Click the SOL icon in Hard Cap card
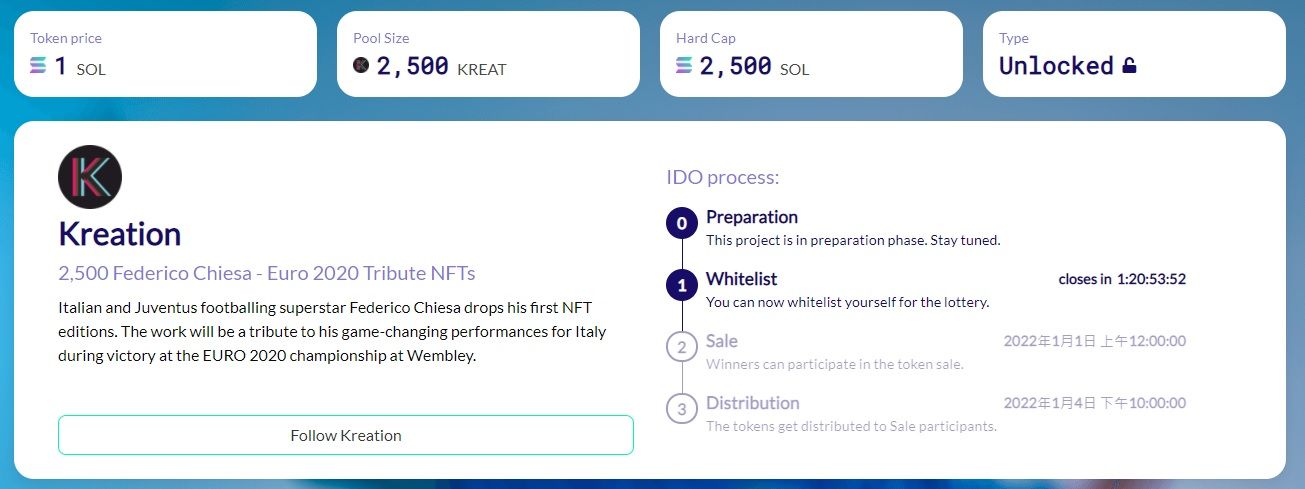Viewport: 1305px width, 489px height. pos(684,66)
